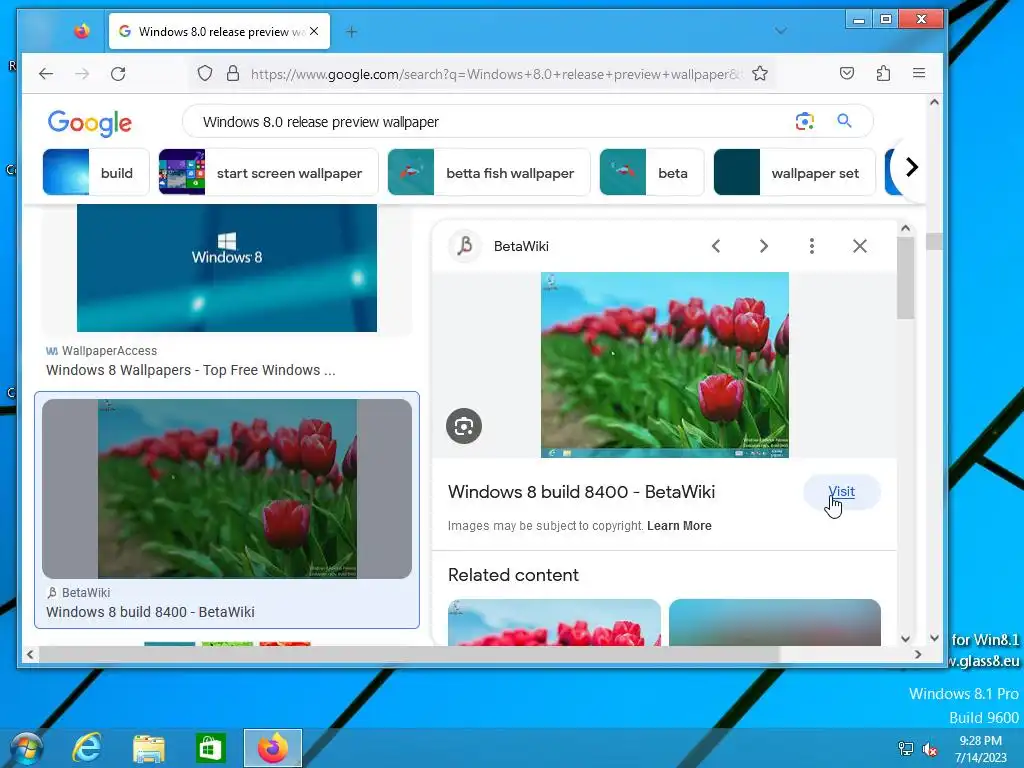Open the first related content tulip thumbnail
This screenshot has height=768, width=1024.
554,622
